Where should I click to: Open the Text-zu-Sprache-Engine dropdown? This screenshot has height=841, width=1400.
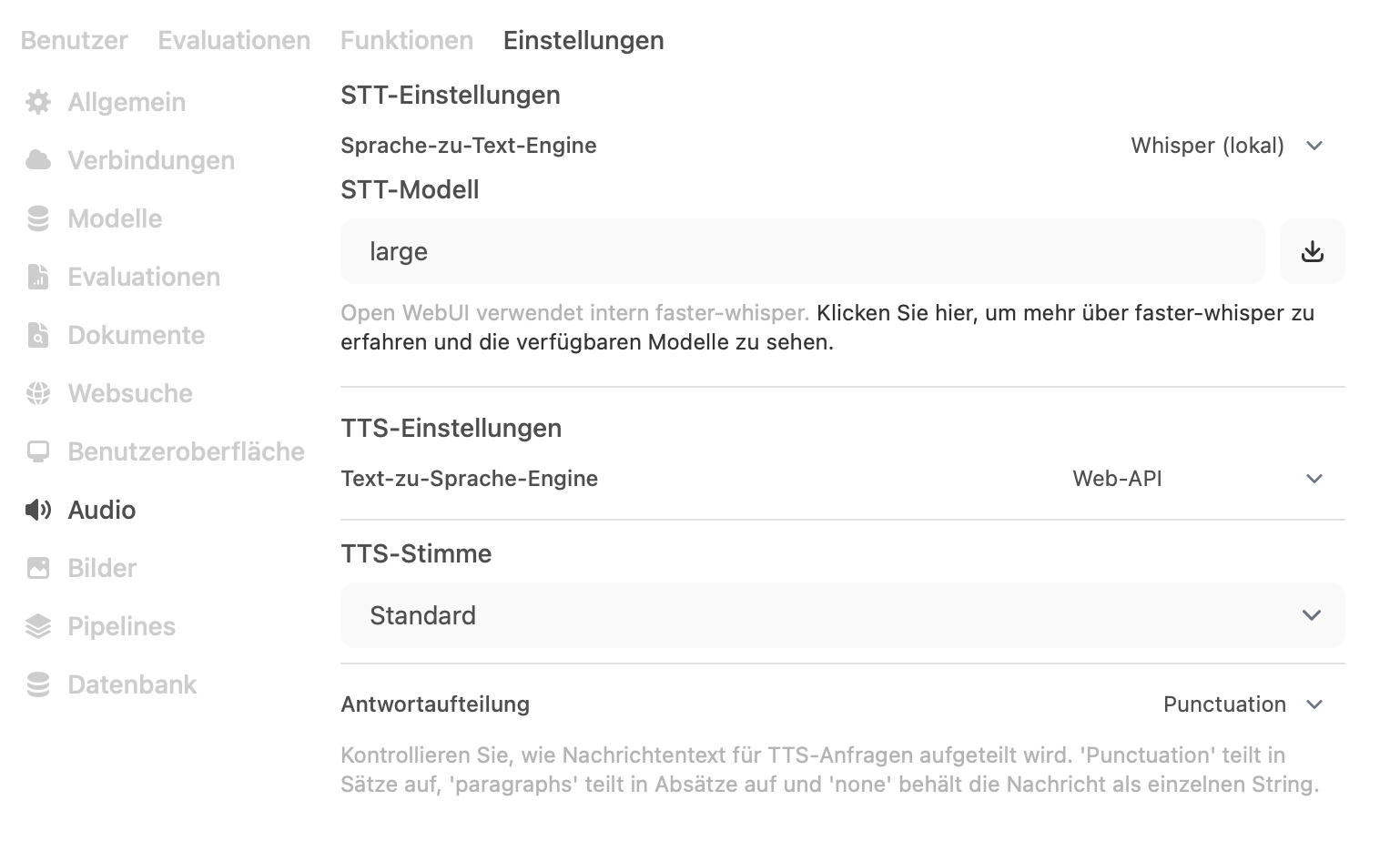coord(1197,479)
